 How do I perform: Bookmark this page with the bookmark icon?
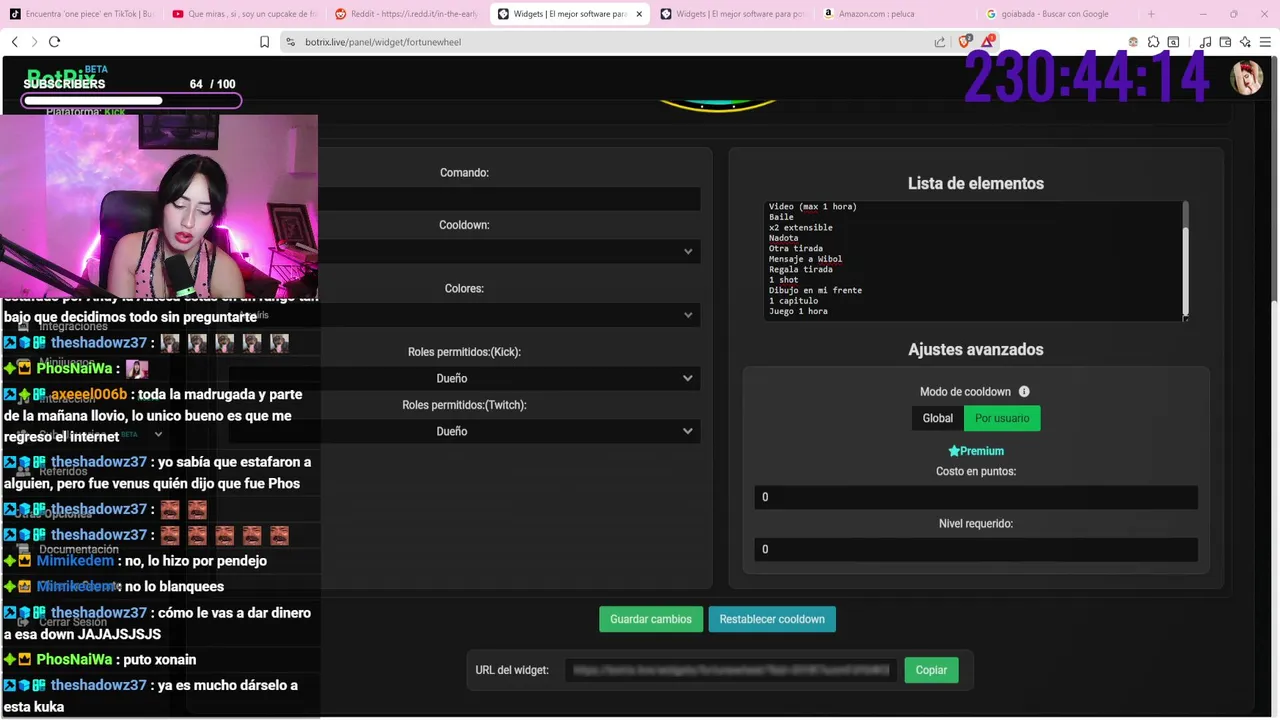point(264,42)
